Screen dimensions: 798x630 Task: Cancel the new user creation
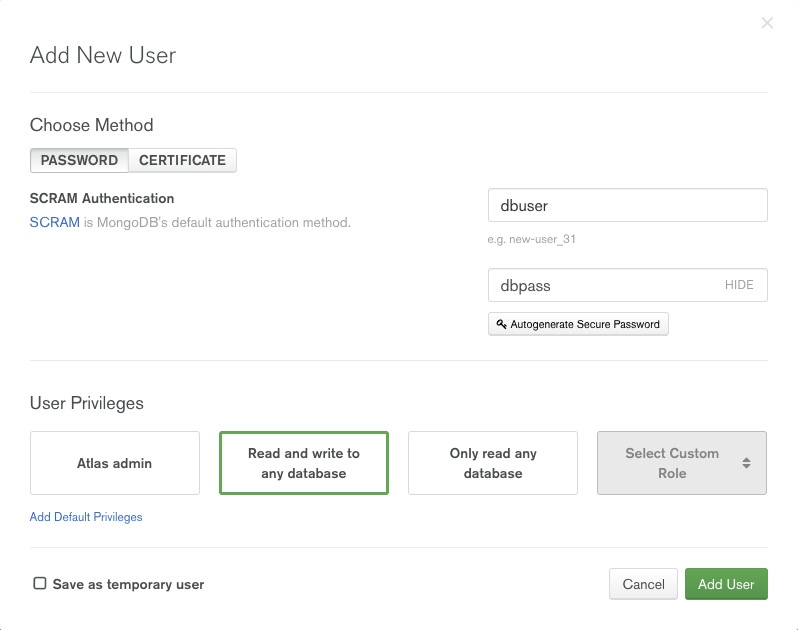[x=643, y=584]
